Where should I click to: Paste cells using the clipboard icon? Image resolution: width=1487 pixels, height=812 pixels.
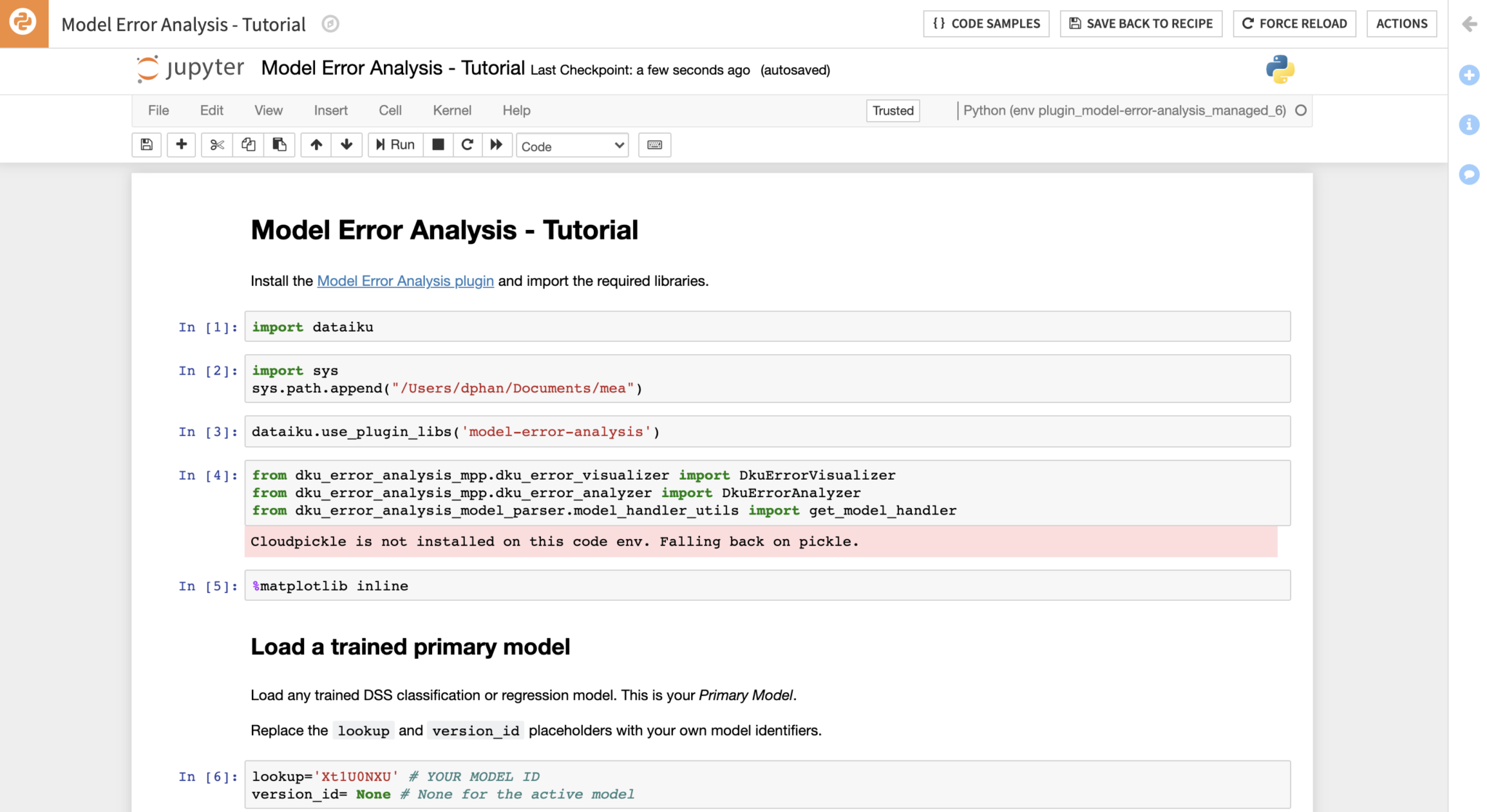[x=280, y=144]
